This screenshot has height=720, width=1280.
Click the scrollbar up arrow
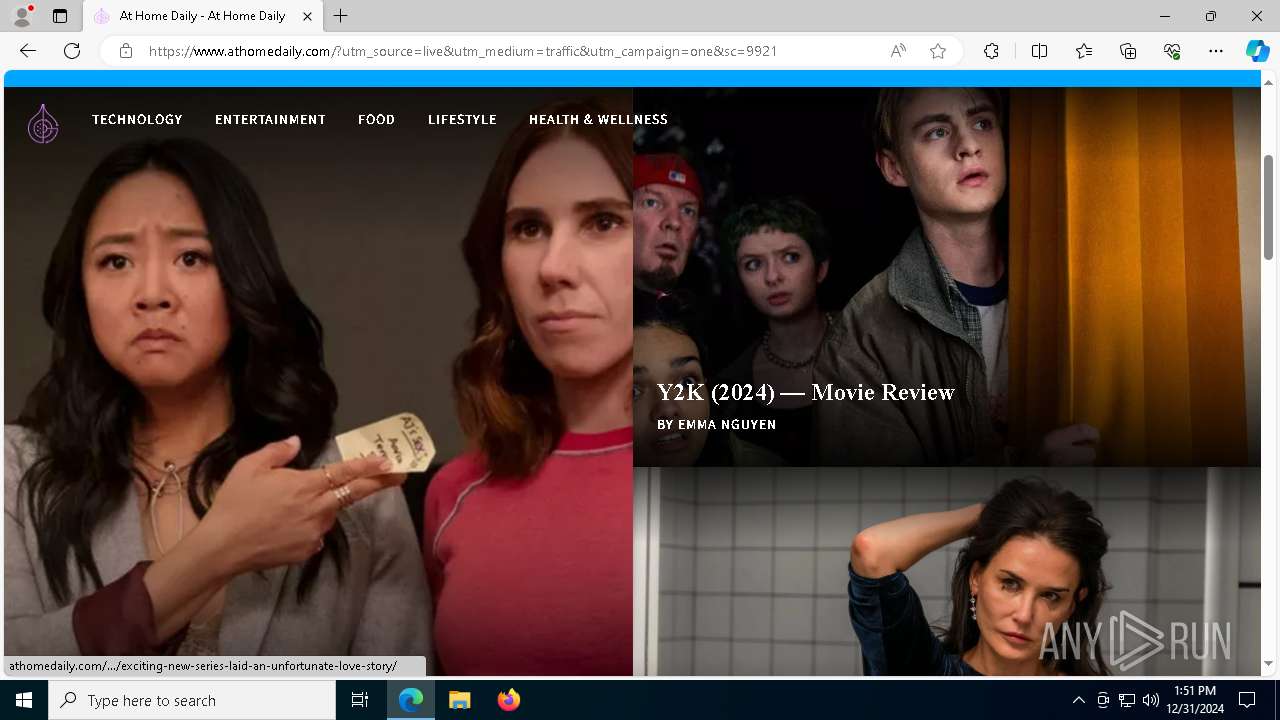coord(1268,82)
